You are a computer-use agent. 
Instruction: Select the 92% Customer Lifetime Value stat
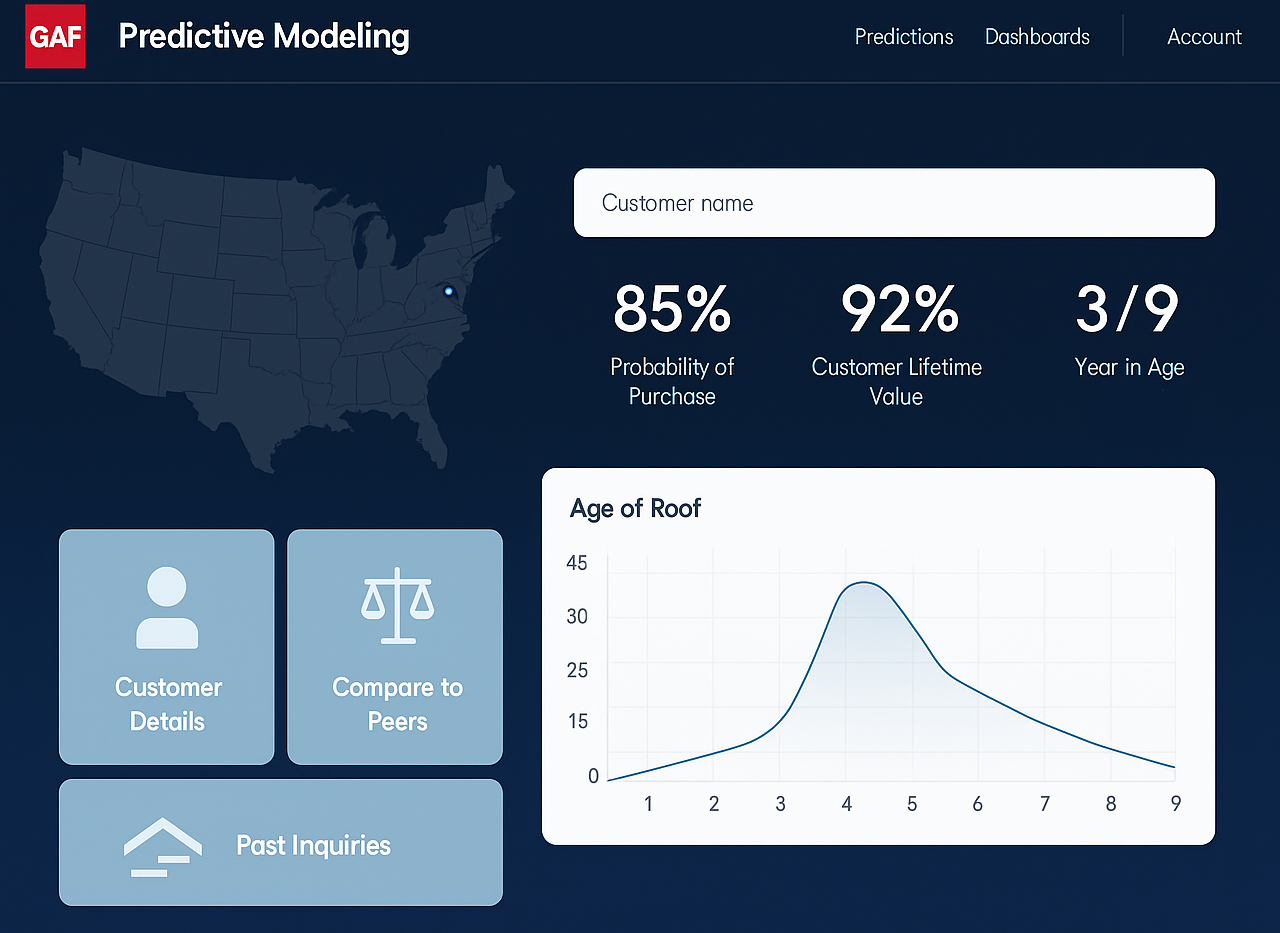(896, 340)
